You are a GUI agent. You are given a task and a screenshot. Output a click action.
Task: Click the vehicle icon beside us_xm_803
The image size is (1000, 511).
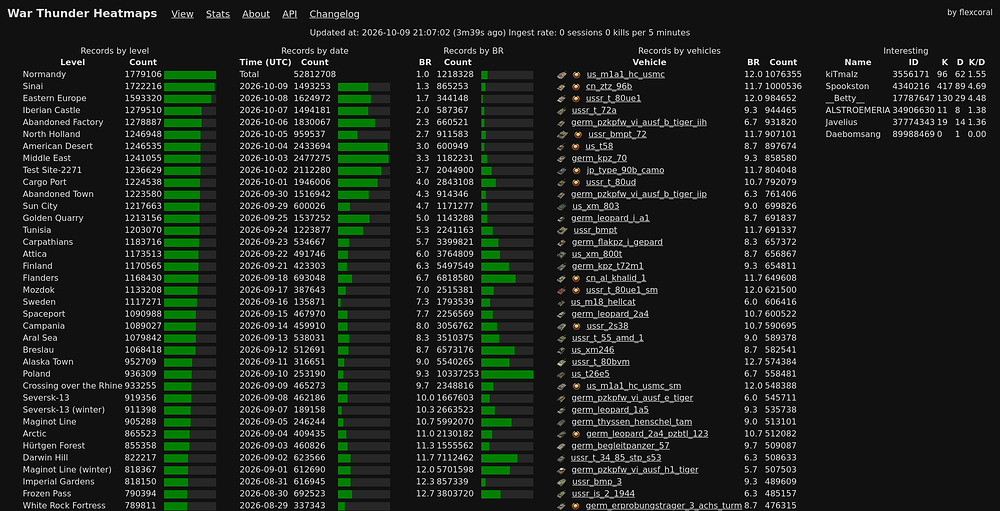[561, 206]
